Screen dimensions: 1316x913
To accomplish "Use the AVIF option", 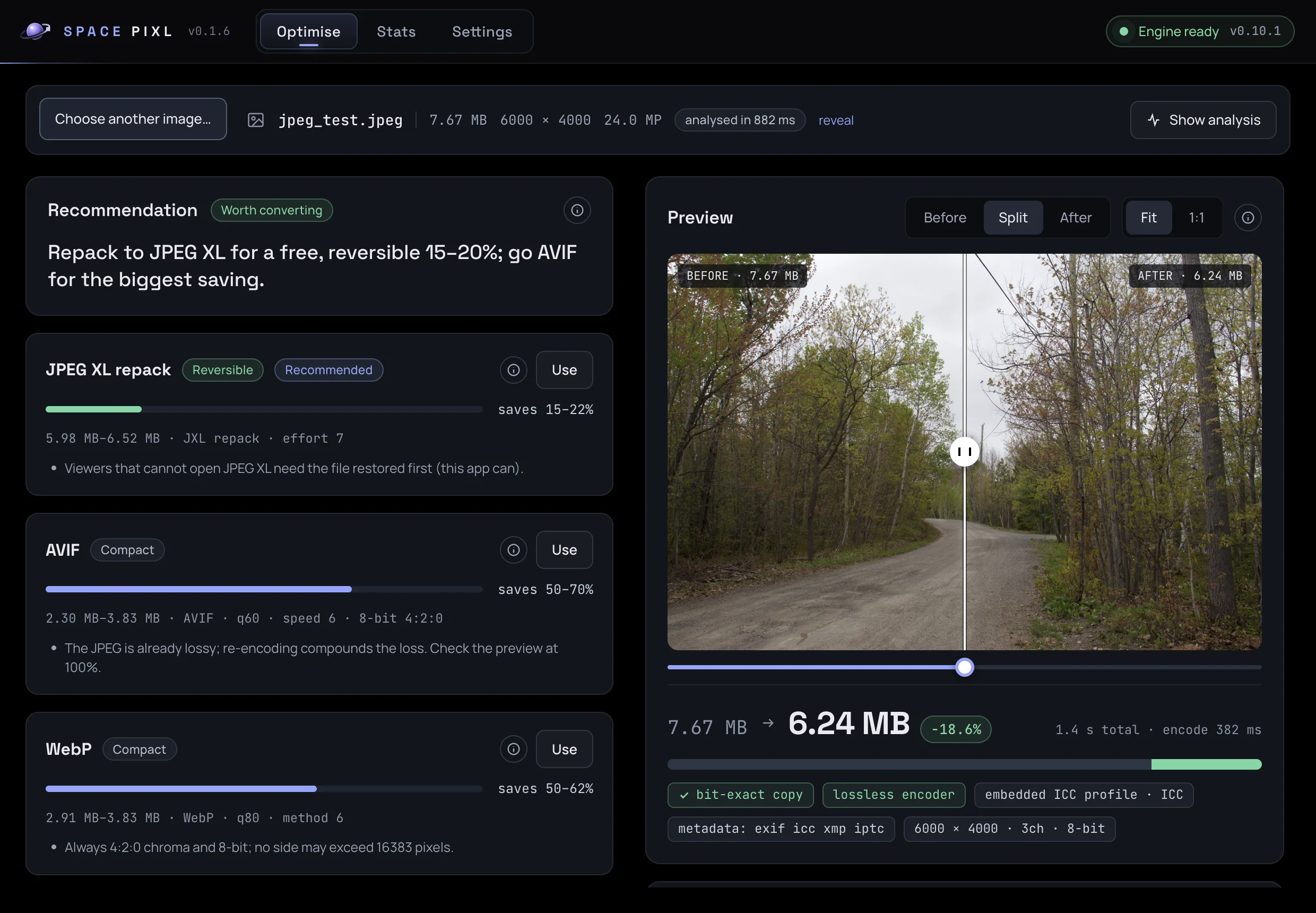I will coord(565,550).
